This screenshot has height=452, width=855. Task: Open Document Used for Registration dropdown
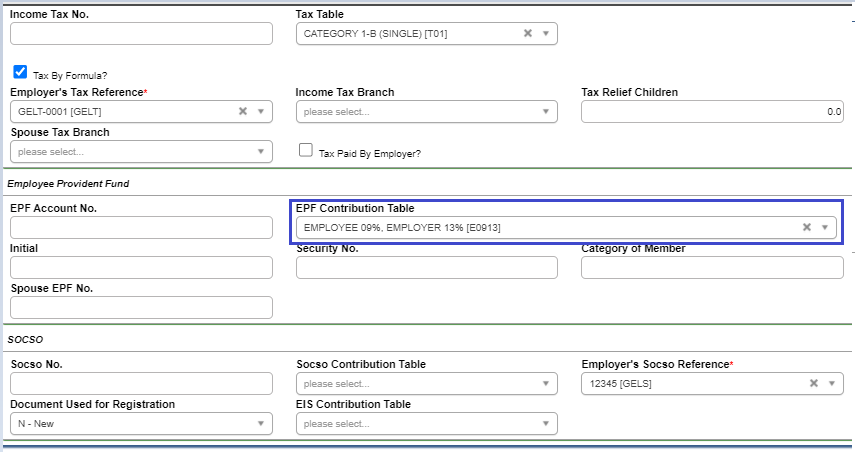[260, 423]
